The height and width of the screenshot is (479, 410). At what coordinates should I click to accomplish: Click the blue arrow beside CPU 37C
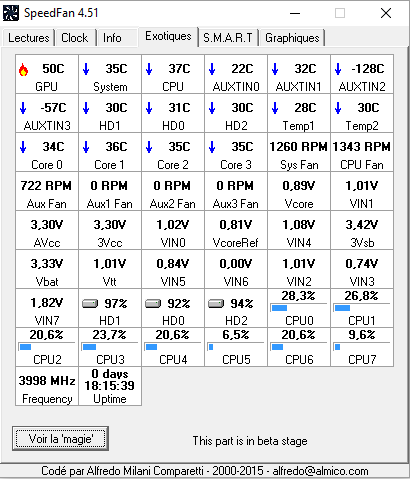tap(149, 69)
